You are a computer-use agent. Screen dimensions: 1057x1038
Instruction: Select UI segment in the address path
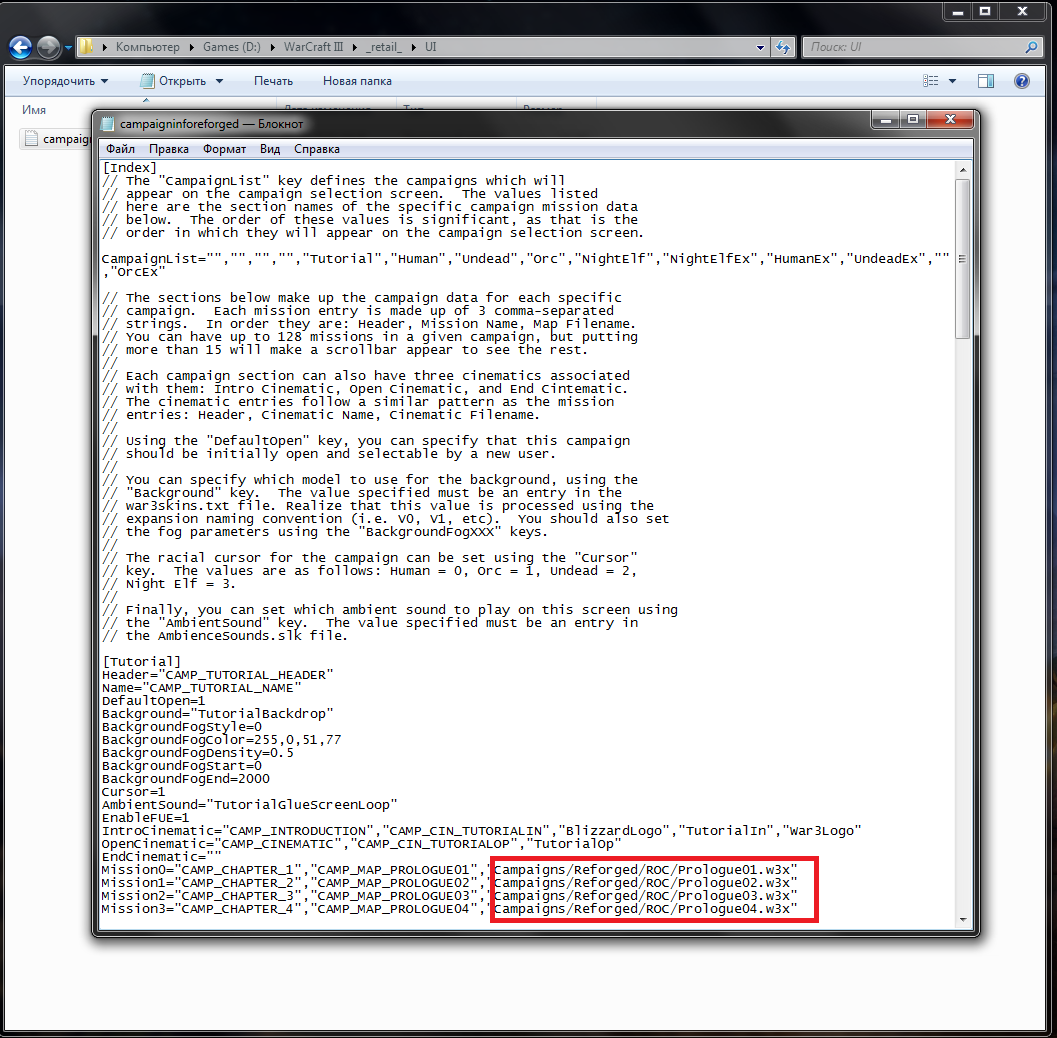coord(431,47)
